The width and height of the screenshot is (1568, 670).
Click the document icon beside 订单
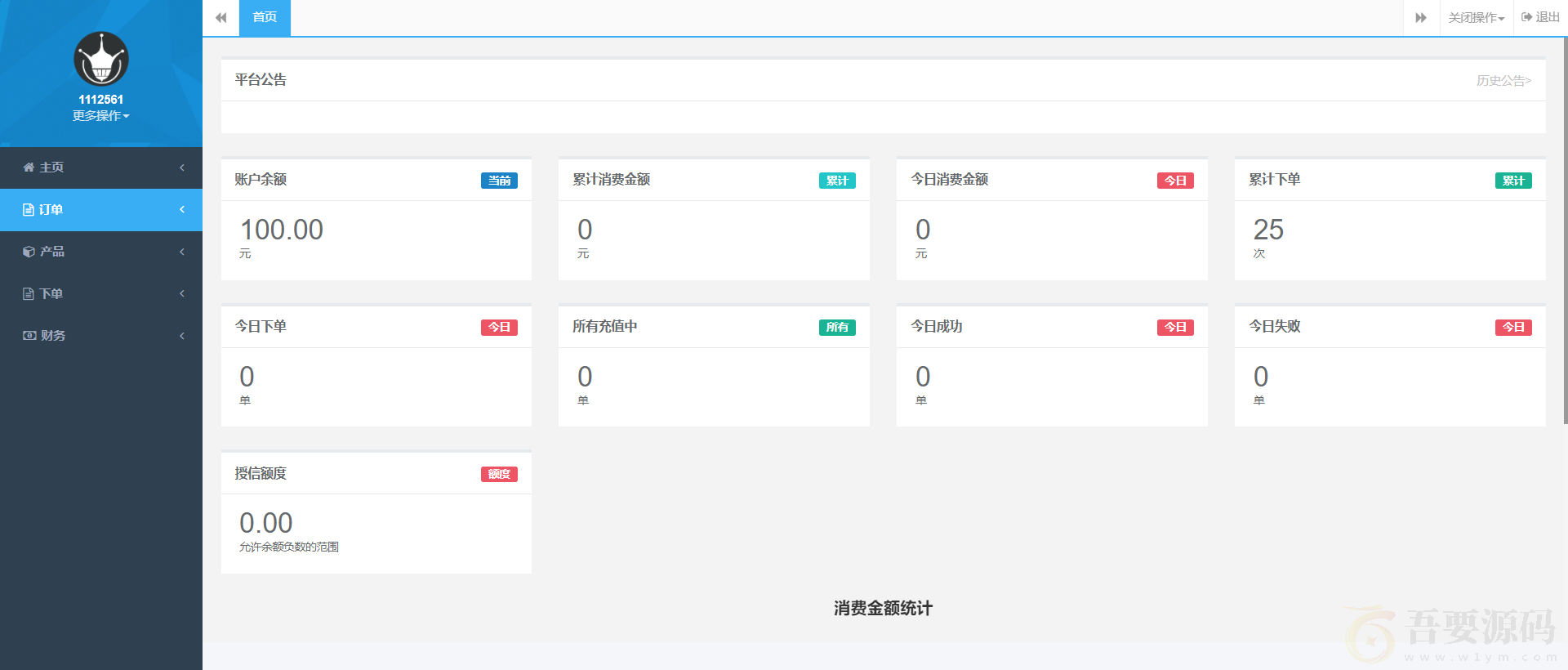(29, 210)
